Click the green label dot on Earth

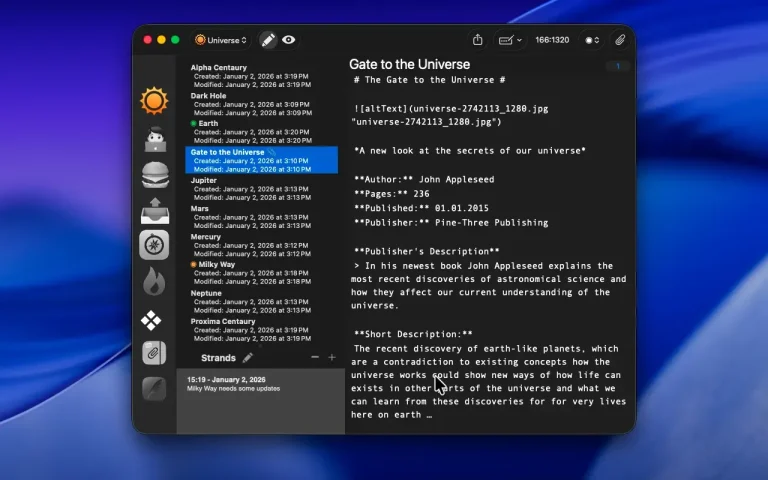[193, 123]
